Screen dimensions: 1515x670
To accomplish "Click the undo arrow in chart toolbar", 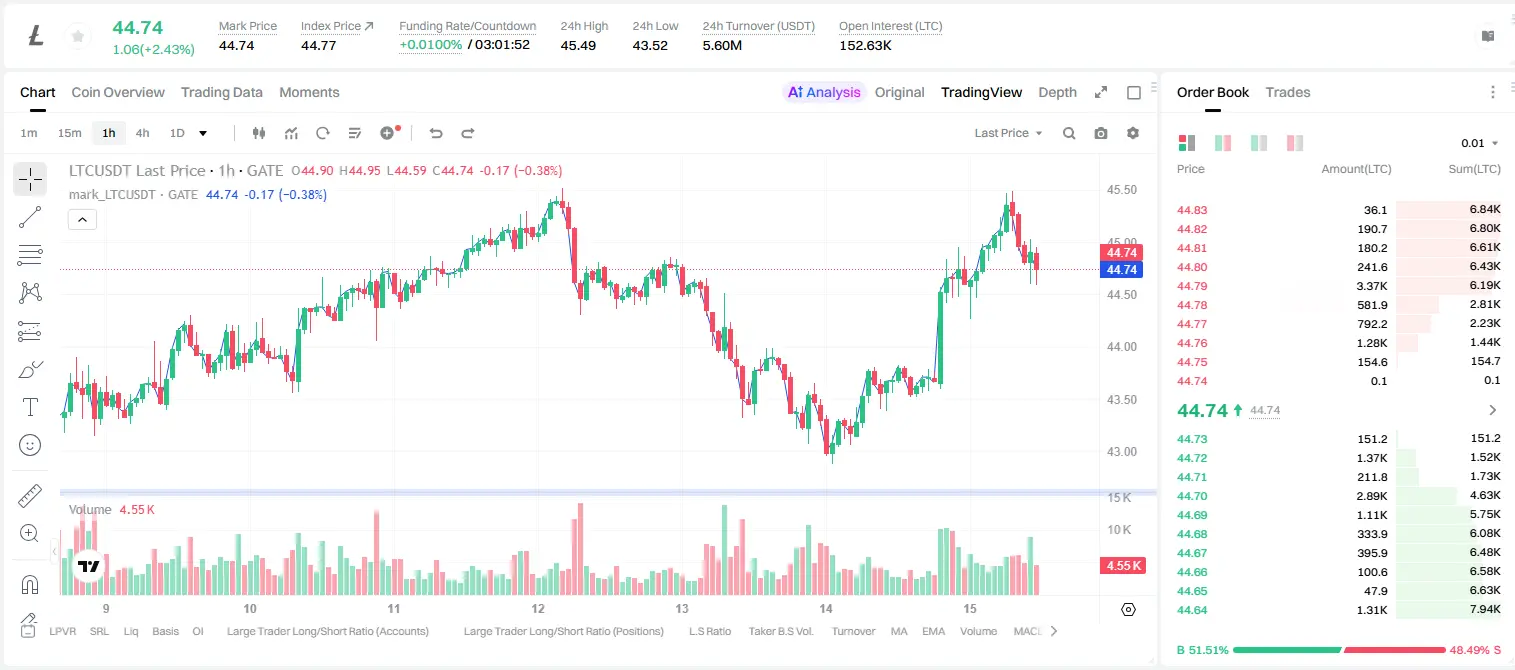I will coord(436,133).
